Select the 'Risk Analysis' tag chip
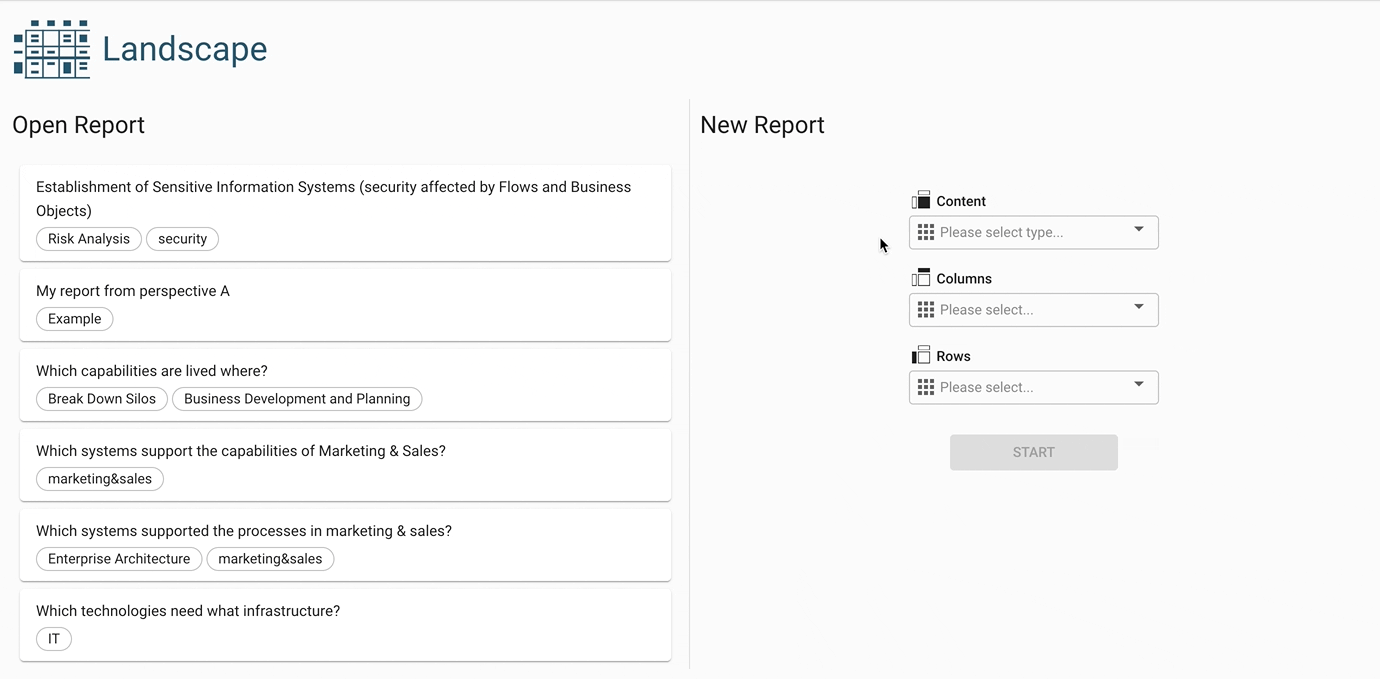This screenshot has width=1380, height=679. click(89, 239)
